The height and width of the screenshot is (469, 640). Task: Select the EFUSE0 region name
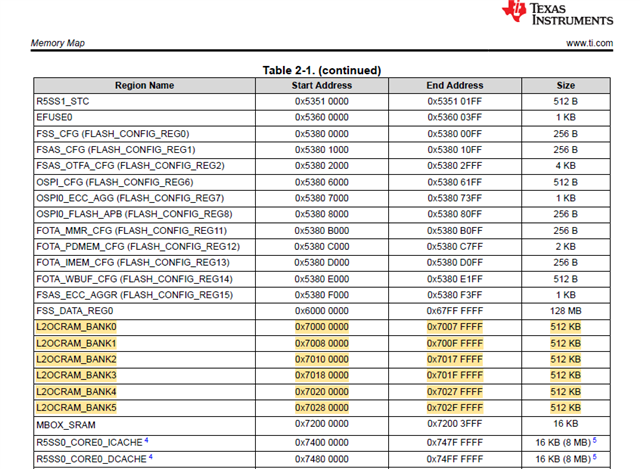click(54, 117)
